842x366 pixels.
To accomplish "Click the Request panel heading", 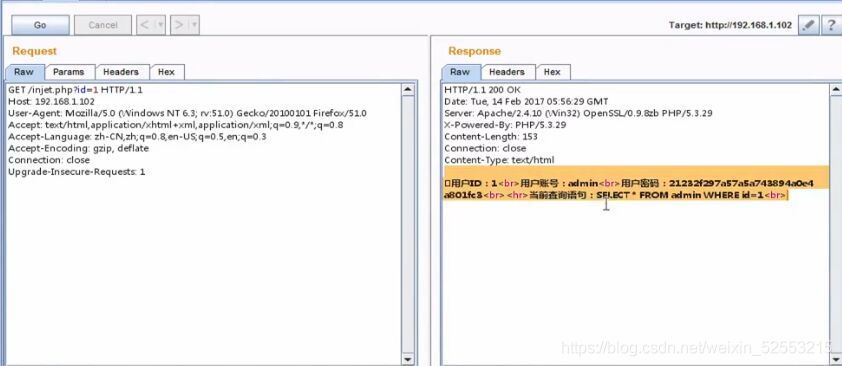I will tap(34, 51).
